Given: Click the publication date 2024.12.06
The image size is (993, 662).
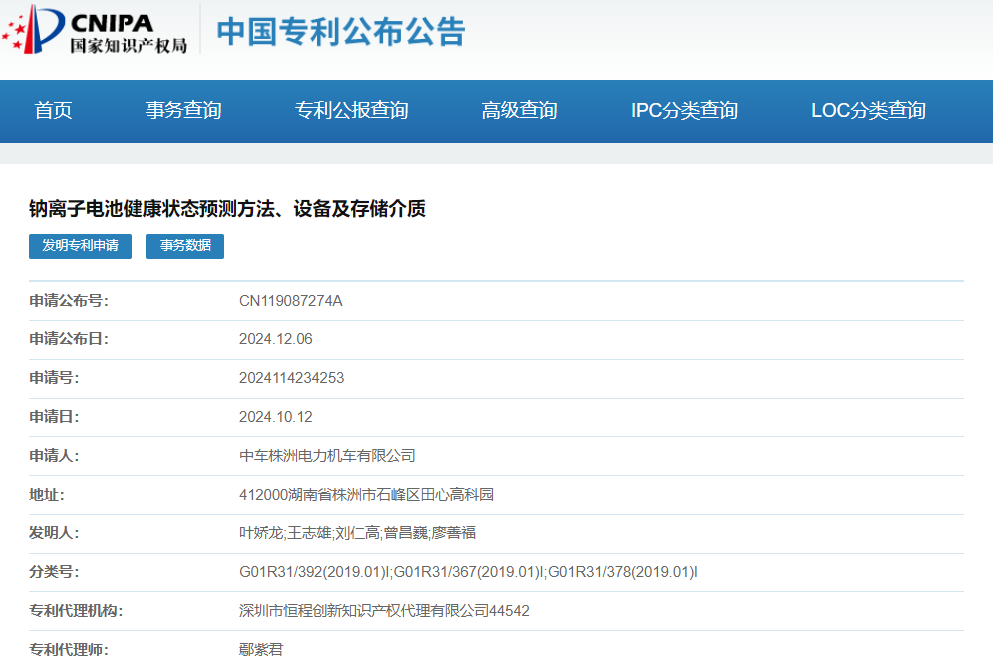Looking at the screenshot, I should pos(275,339).
